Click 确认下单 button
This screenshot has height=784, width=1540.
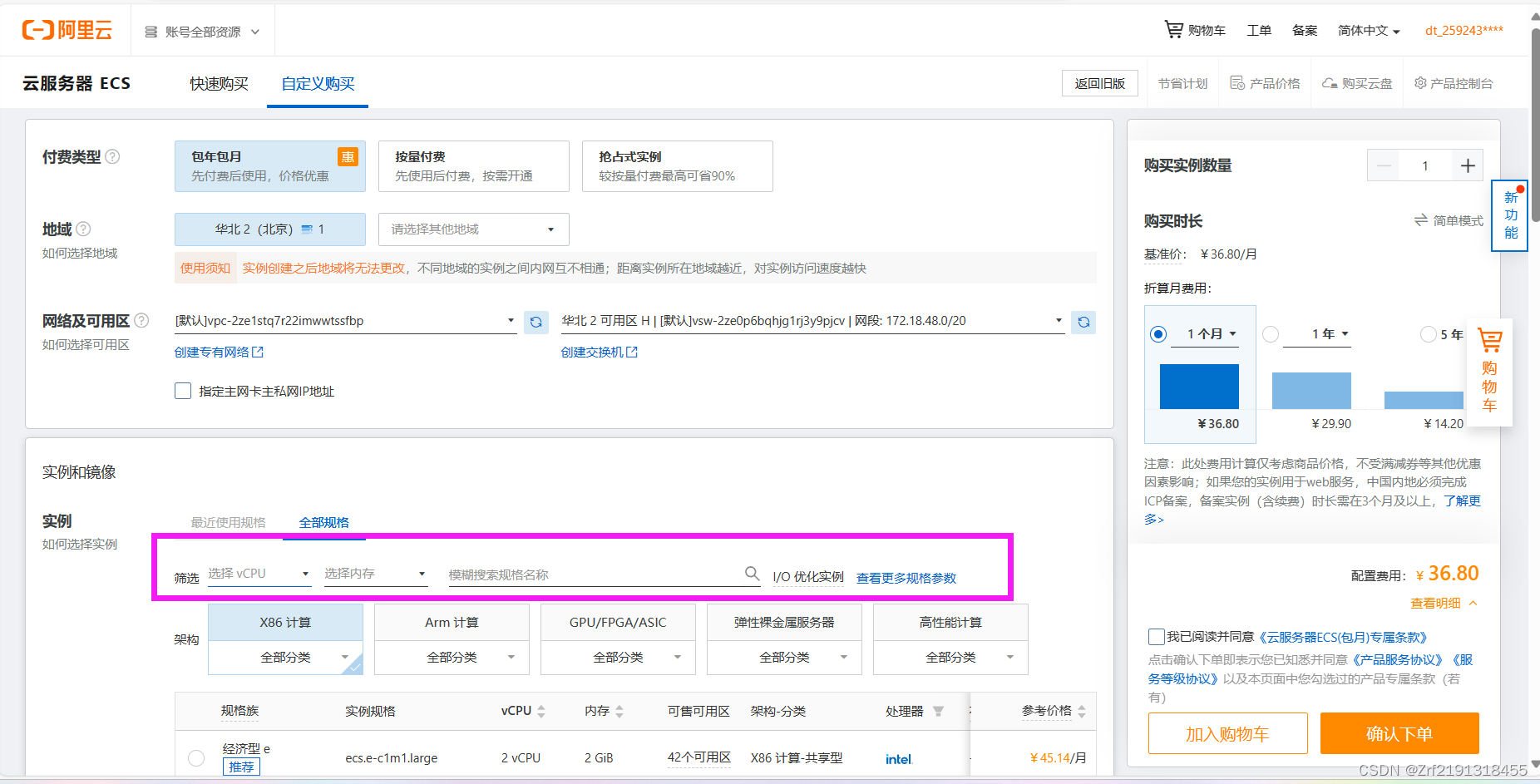click(1399, 733)
